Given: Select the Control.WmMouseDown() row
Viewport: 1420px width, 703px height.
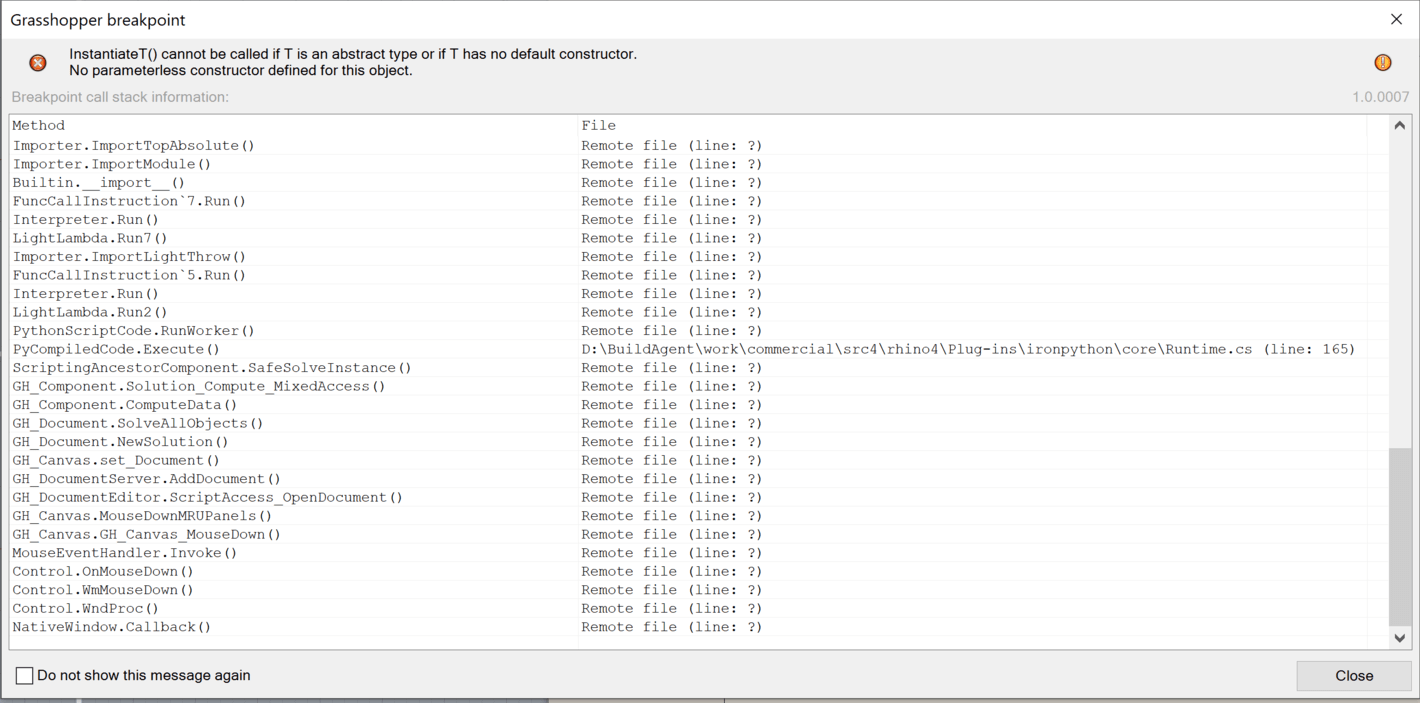Looking at the screenshot, I should (688, 590).
